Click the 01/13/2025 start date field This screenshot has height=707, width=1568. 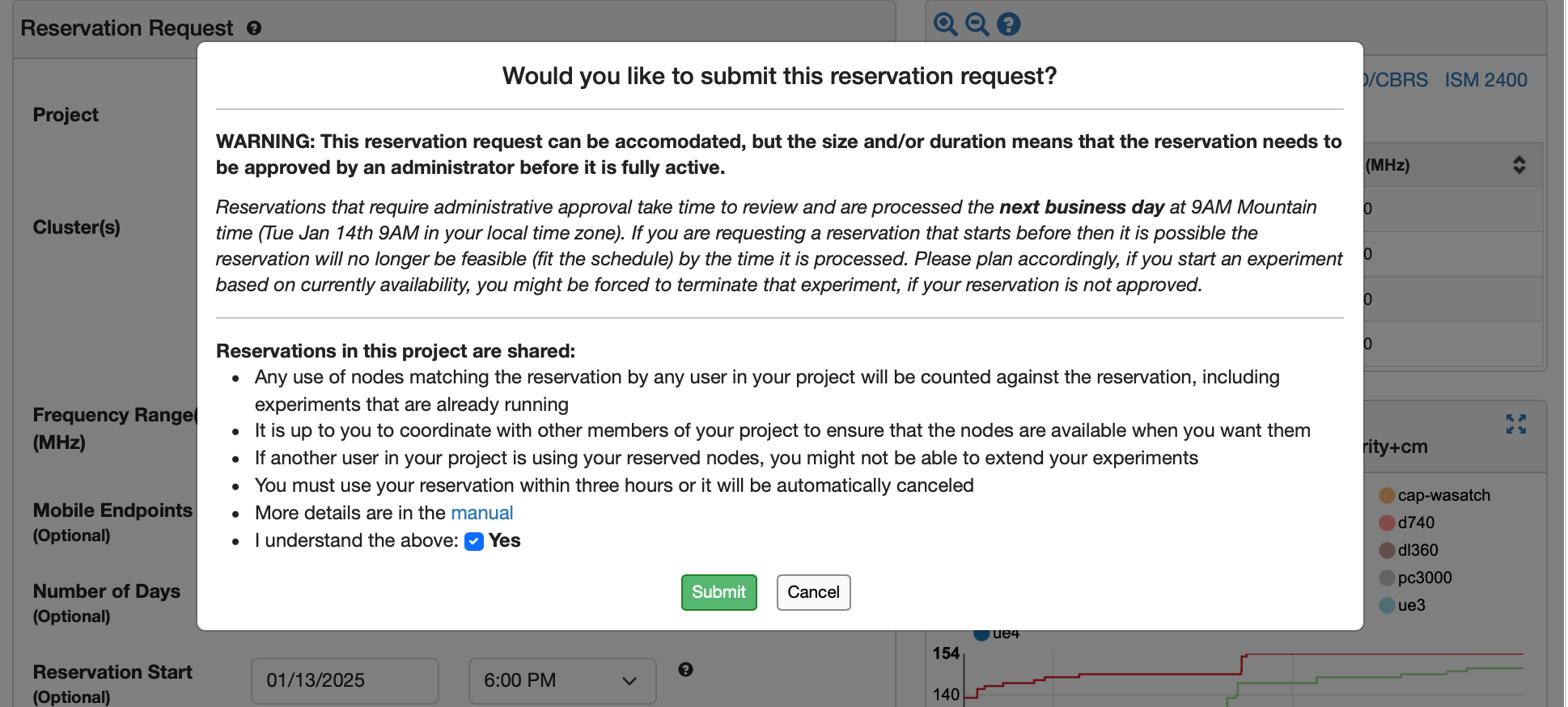pyautogui.click(x=345, y=680)
